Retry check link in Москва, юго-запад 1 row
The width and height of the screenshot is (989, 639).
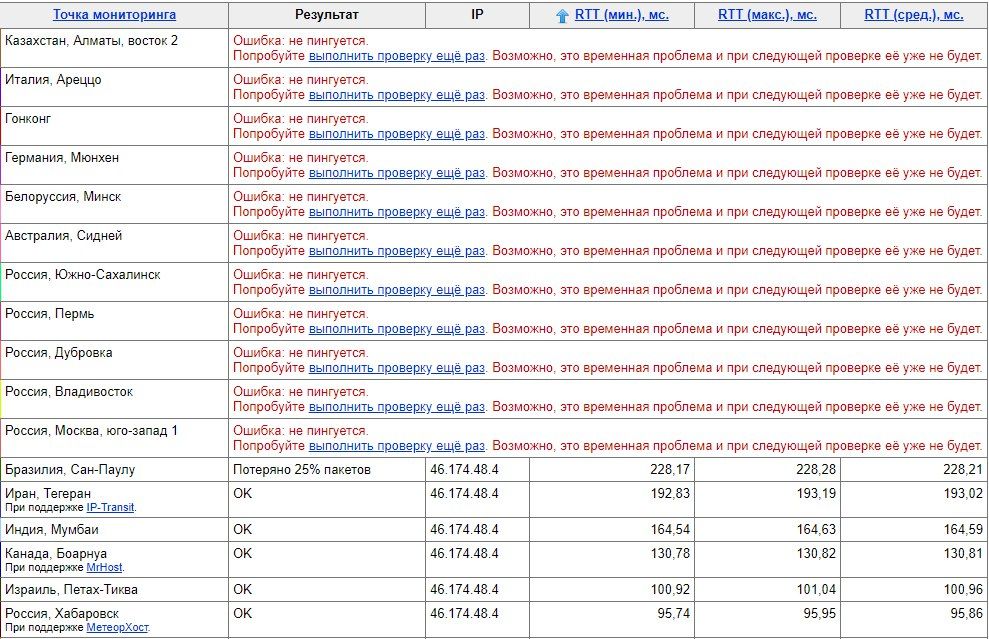(397, 446)
